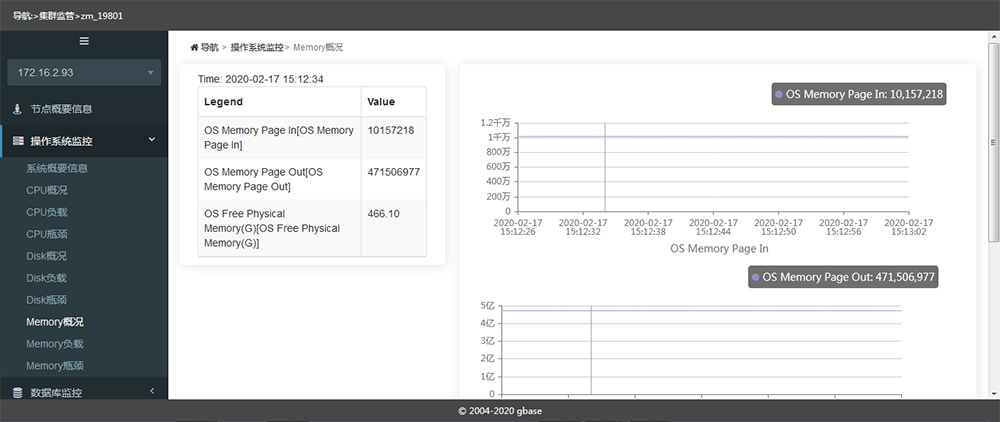The image size is (1000, 422).
Task: Open CPU负载 page
Action: point(47,212)
